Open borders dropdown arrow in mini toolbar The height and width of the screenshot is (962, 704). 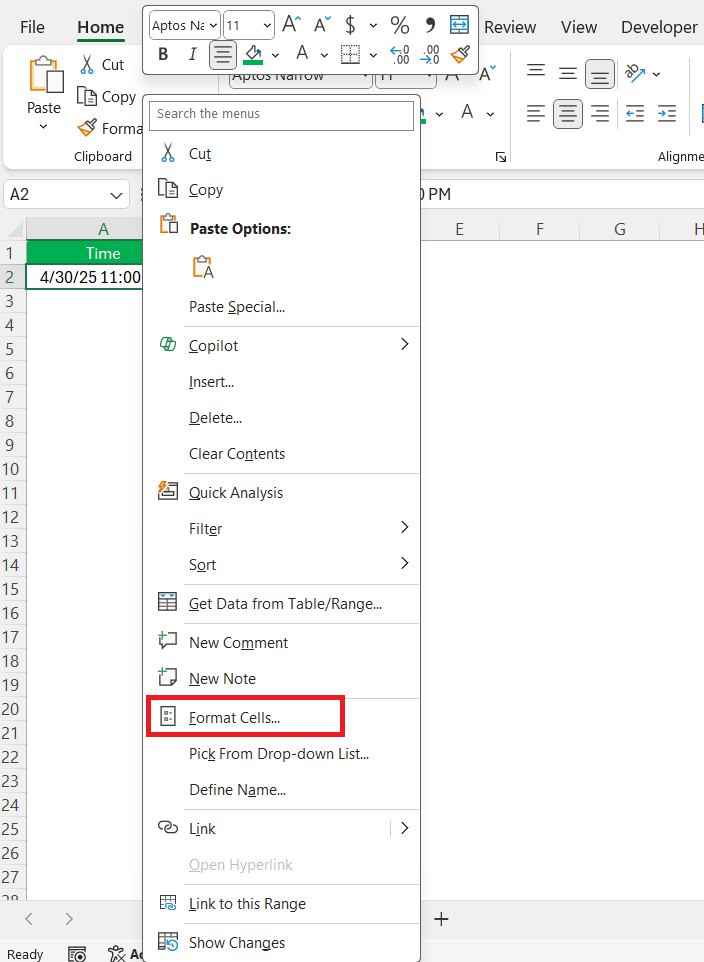point(373,55)
